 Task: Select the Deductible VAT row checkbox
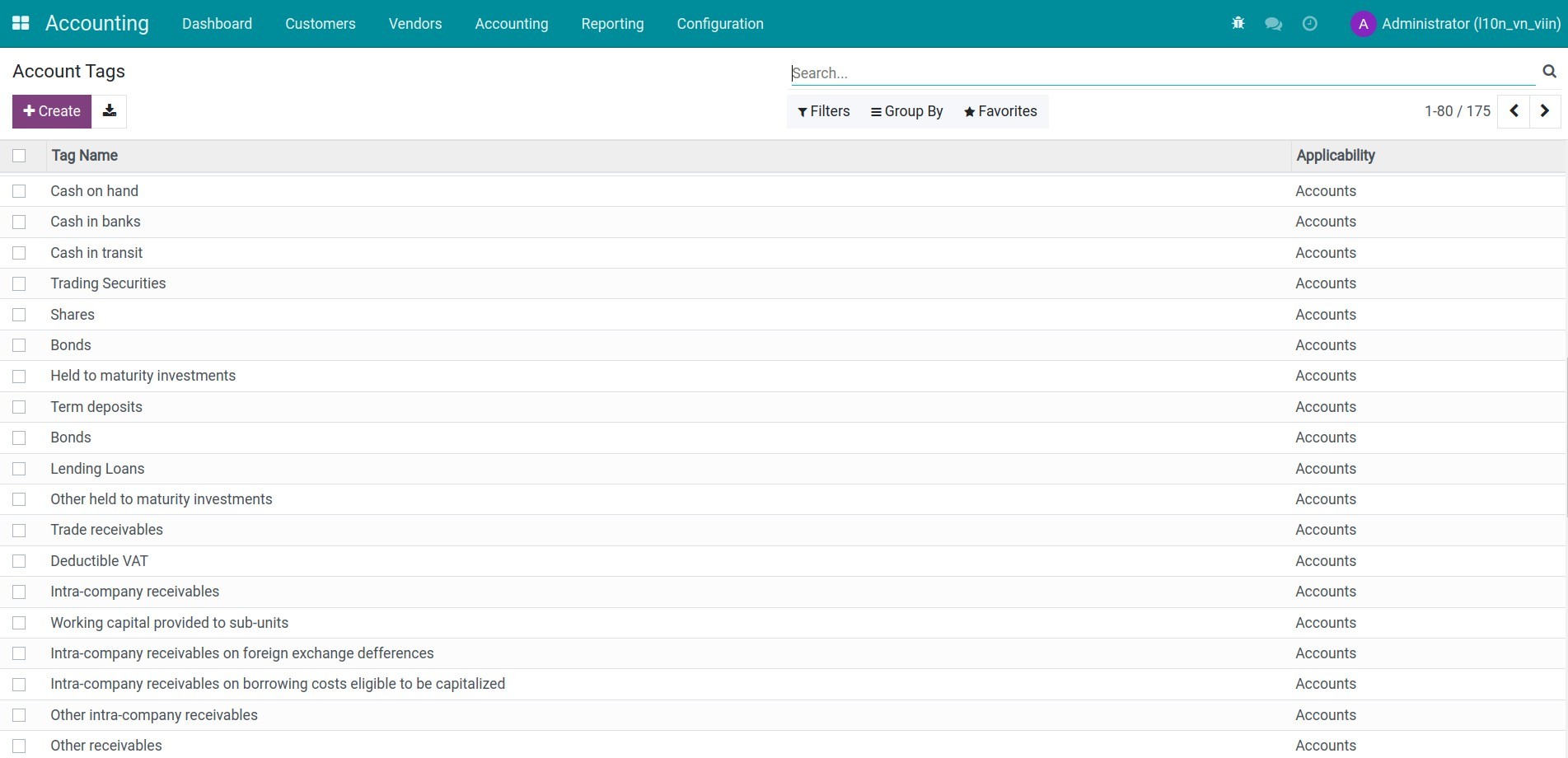click(19, 561)
